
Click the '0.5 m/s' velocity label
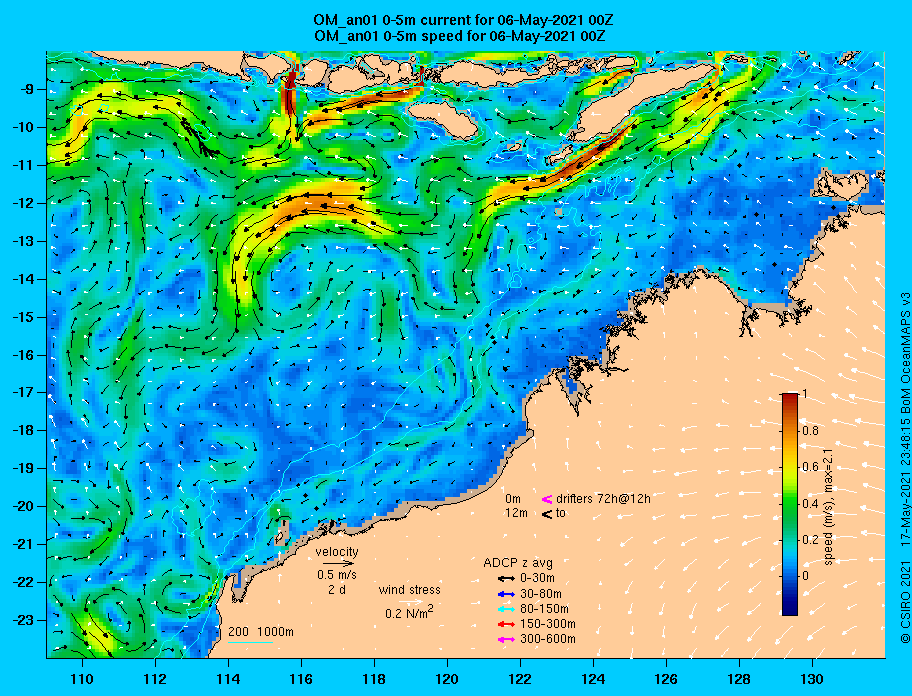(337, 574)
